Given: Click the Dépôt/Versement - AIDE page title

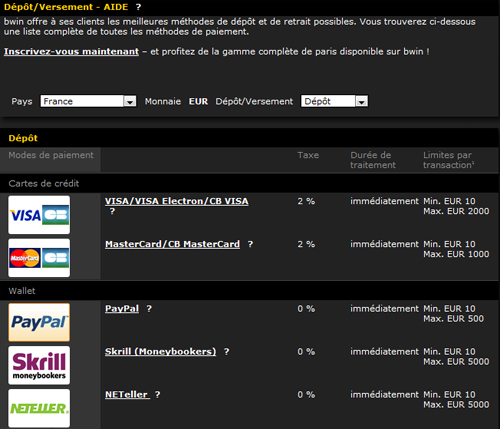Looking at the screenshot, I should pyautogui.click(x=66, y=7).
